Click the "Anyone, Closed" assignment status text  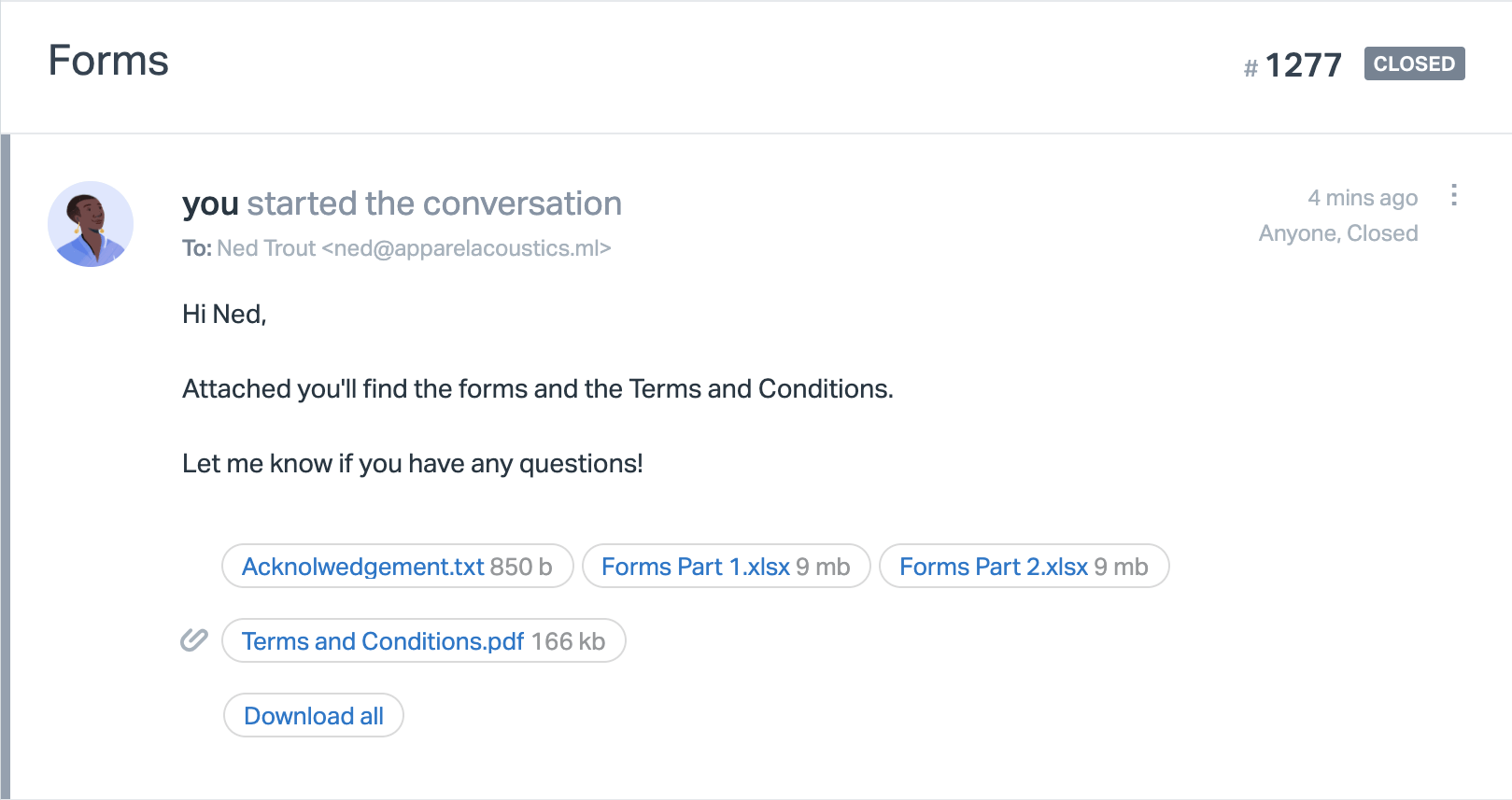click(x=1337, y=233)
